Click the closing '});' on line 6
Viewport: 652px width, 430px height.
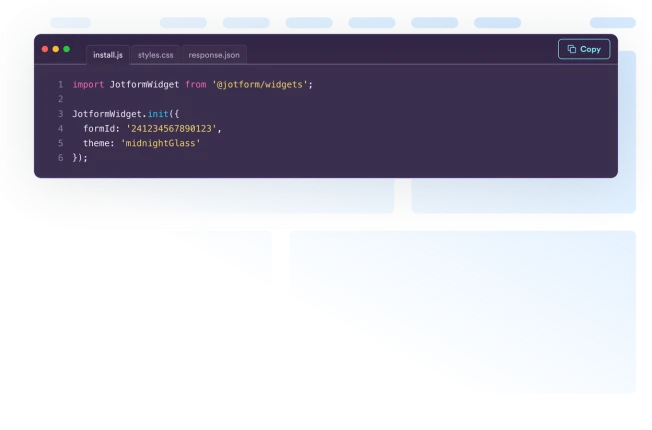coord(80,158)
